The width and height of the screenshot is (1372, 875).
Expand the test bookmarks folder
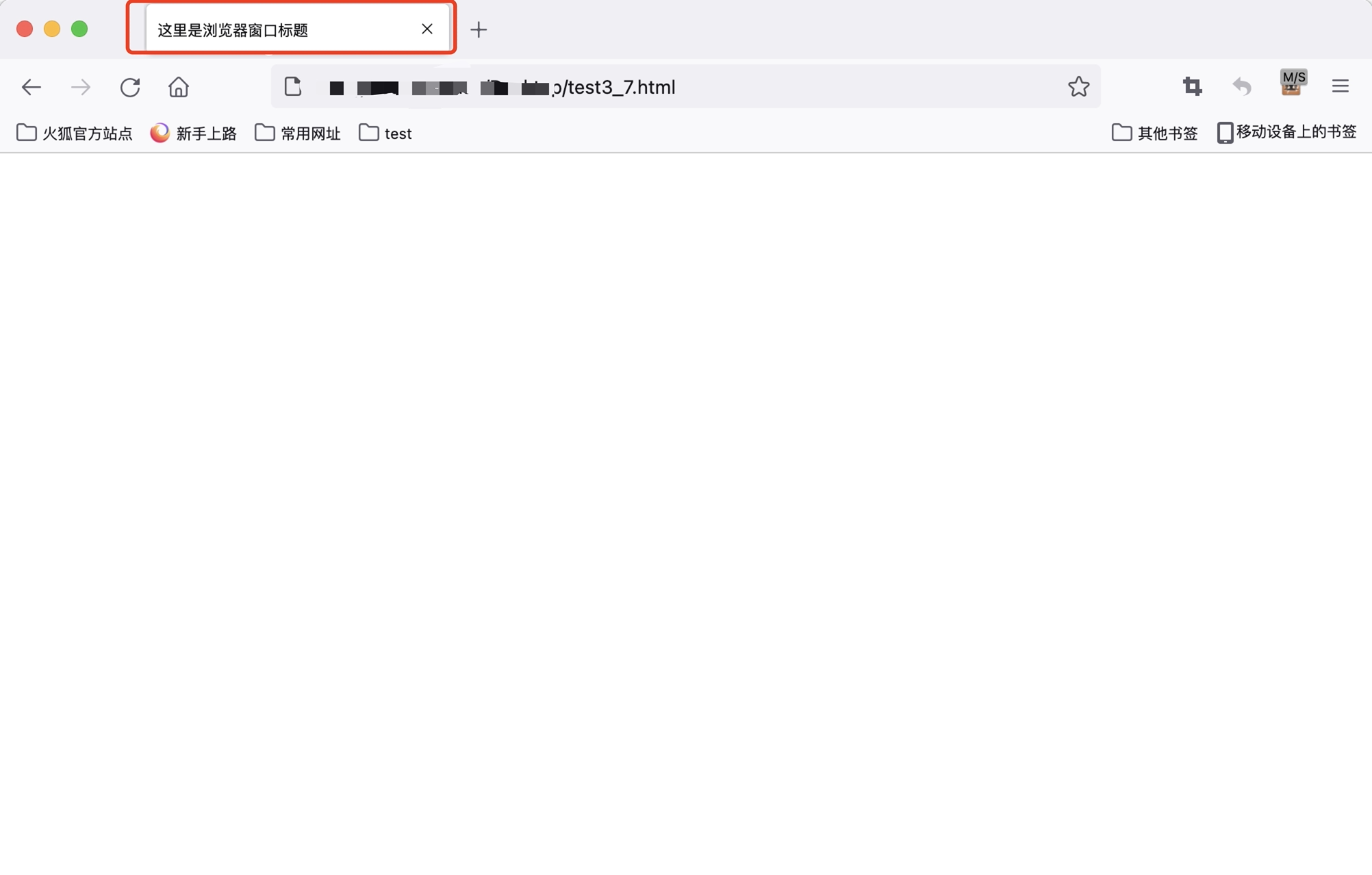(385, 133)
